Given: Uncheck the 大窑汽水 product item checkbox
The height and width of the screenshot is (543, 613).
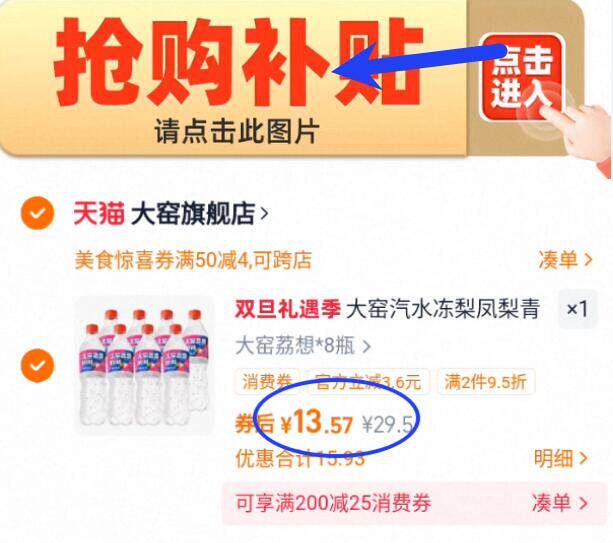Looking at the screenshot, I should (37, 366).
